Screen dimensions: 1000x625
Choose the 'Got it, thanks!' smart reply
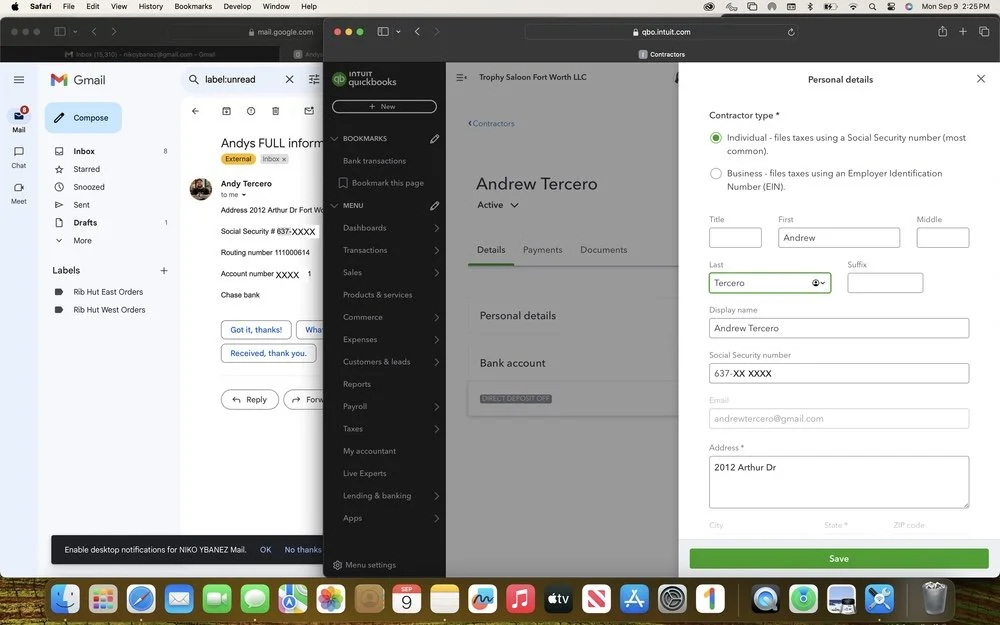pyautogui.click(x=256, y=330)
